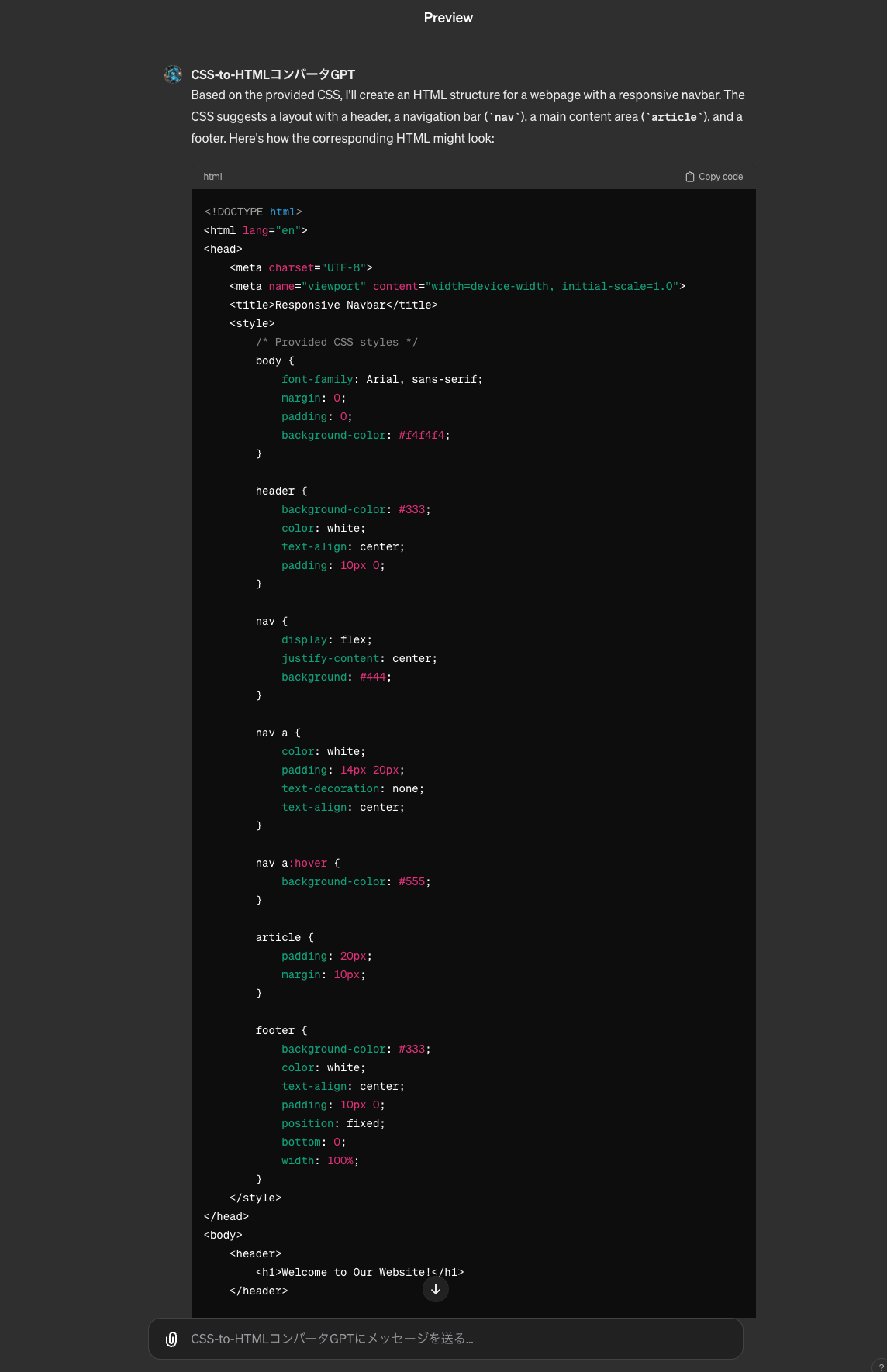Click the meta viewport line
The height and width of the screenshot is (1372, 887).
(x=457, y=286)
